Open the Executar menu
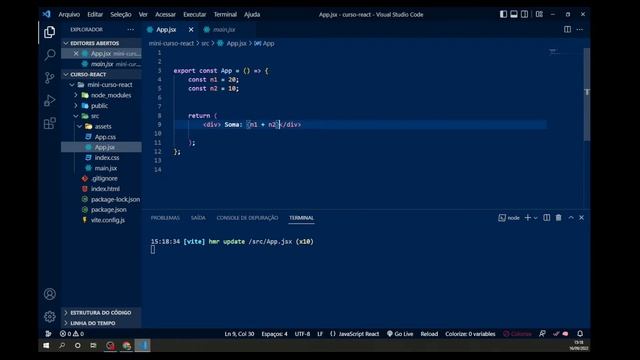The image size is (640, 360). [x=195, y=14]
